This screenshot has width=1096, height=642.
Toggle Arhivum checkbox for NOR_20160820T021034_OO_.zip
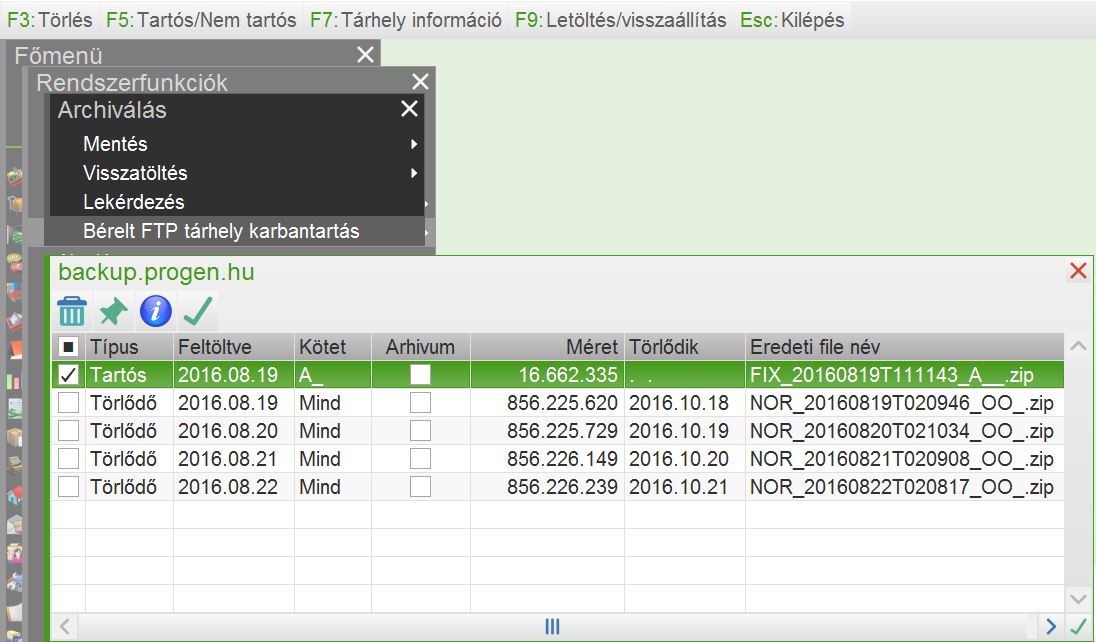click(420, 431)
